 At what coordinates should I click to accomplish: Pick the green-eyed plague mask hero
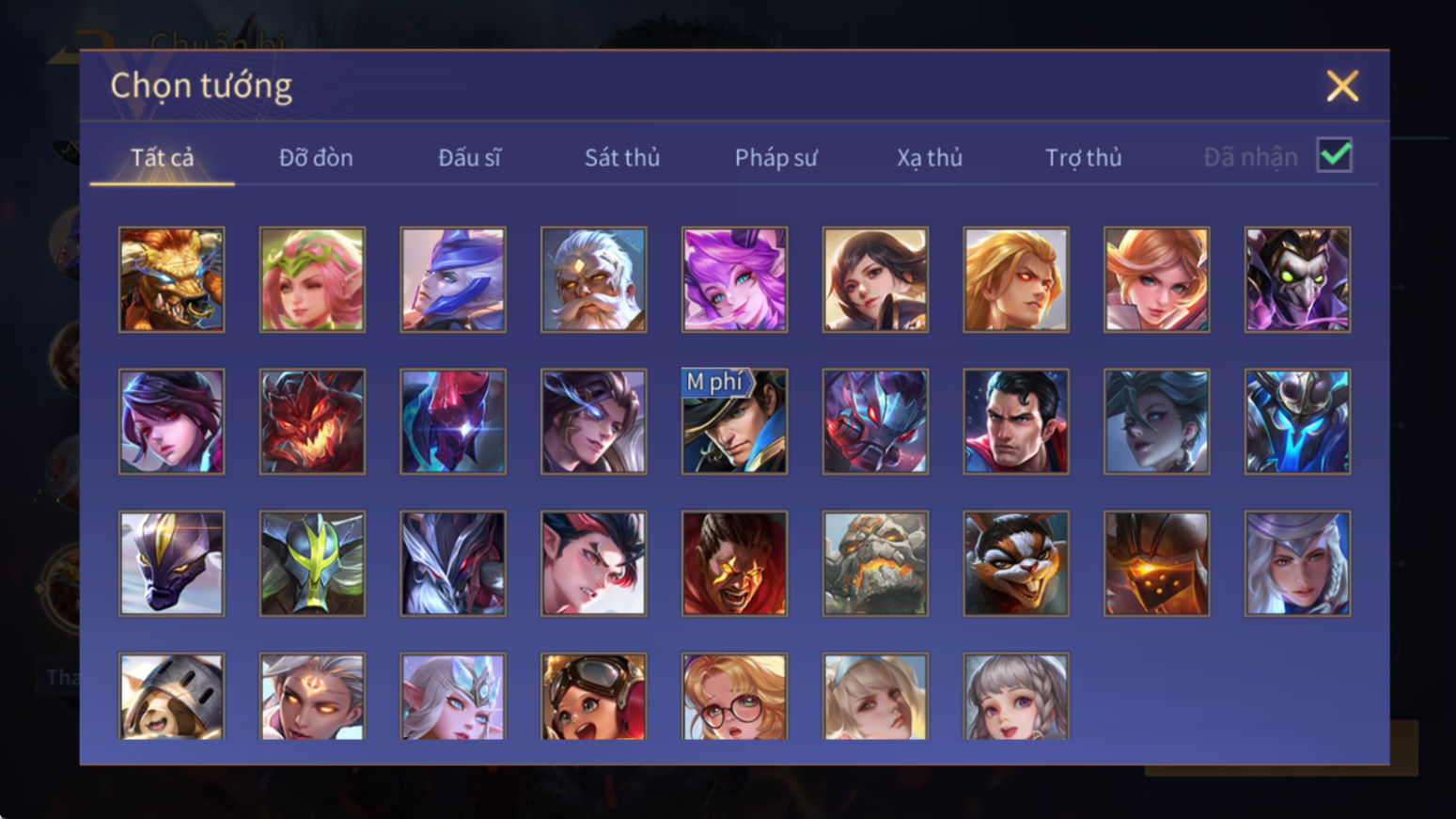pyautogui.click(x=1297, y=279)
